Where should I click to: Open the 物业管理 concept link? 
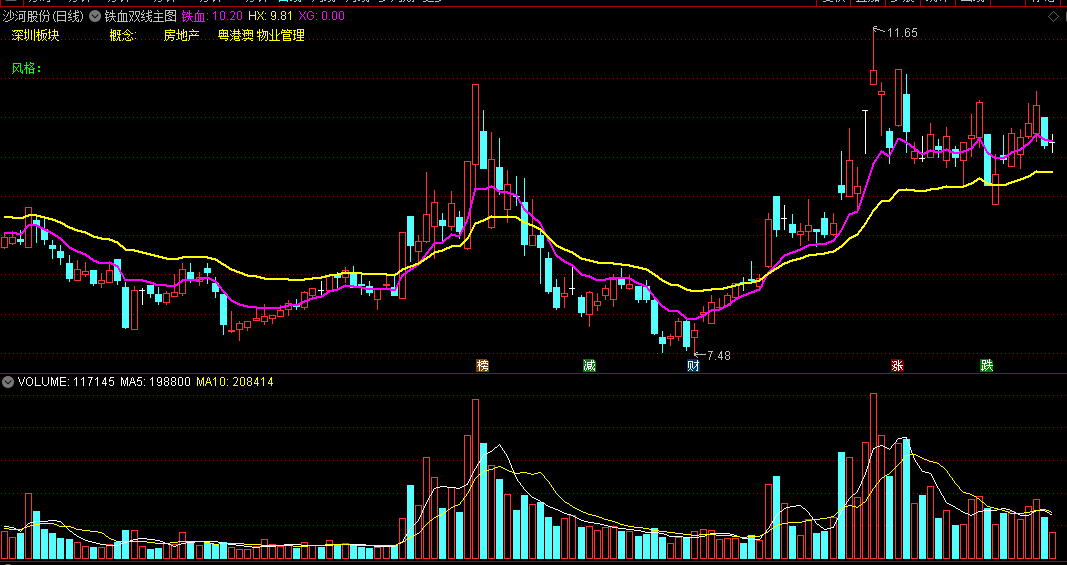[280, 35]
